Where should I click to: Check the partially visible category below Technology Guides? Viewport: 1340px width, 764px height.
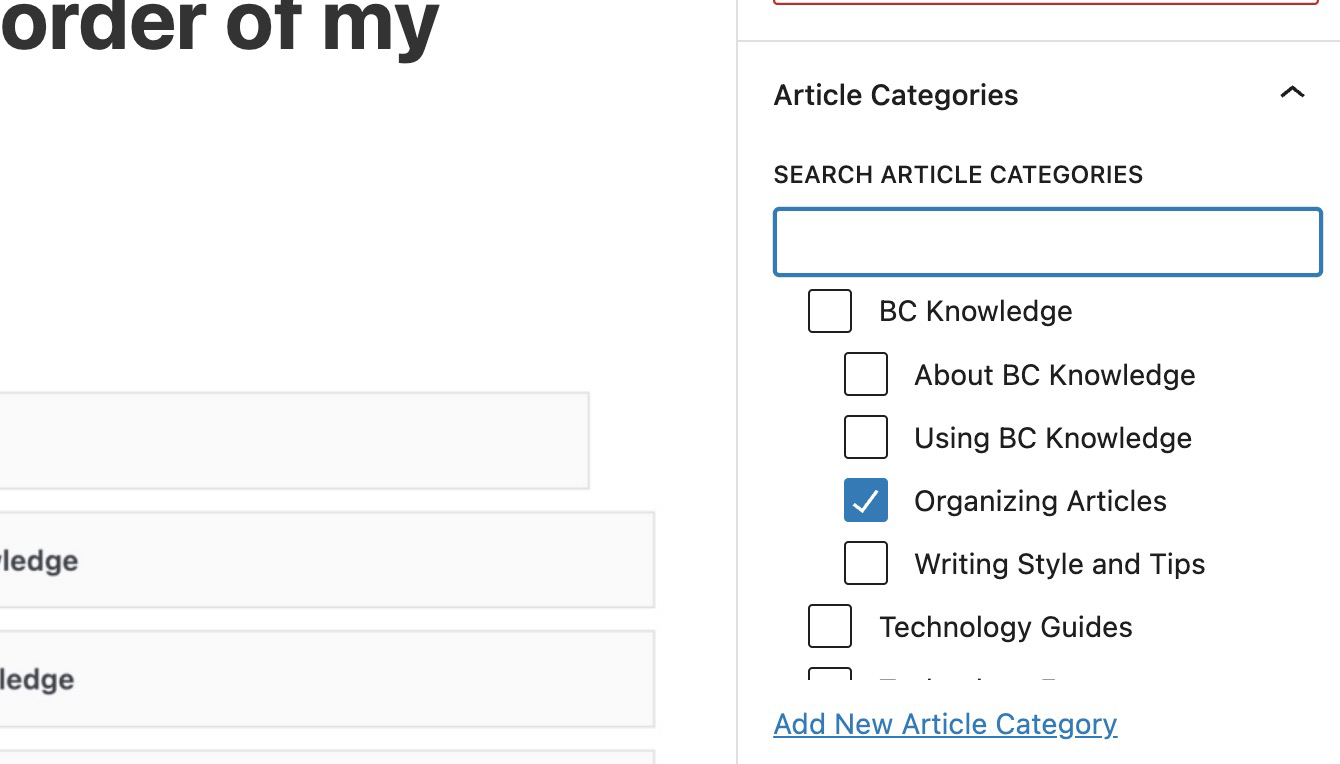[x=829, y=678]
